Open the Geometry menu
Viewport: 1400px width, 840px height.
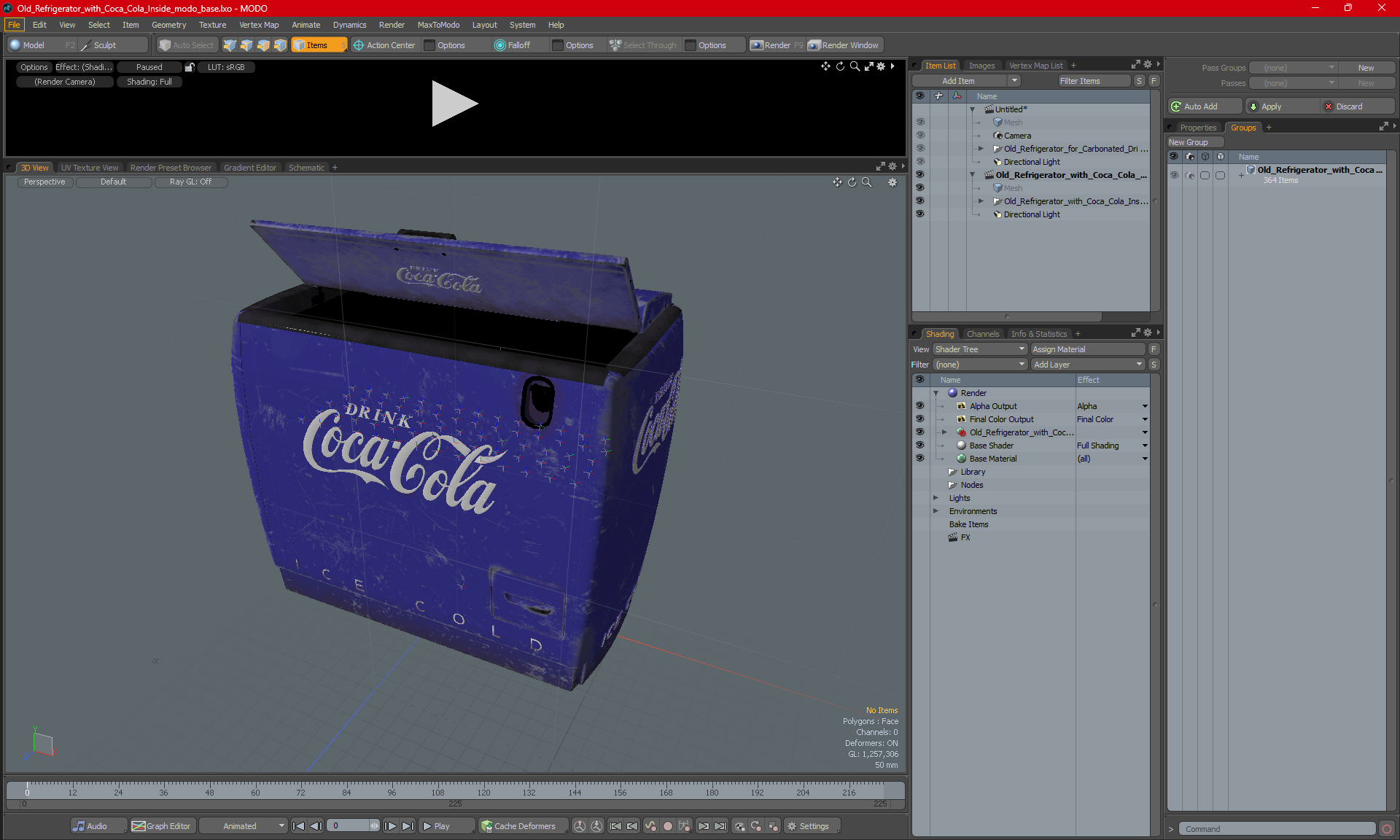click(168, 25)
